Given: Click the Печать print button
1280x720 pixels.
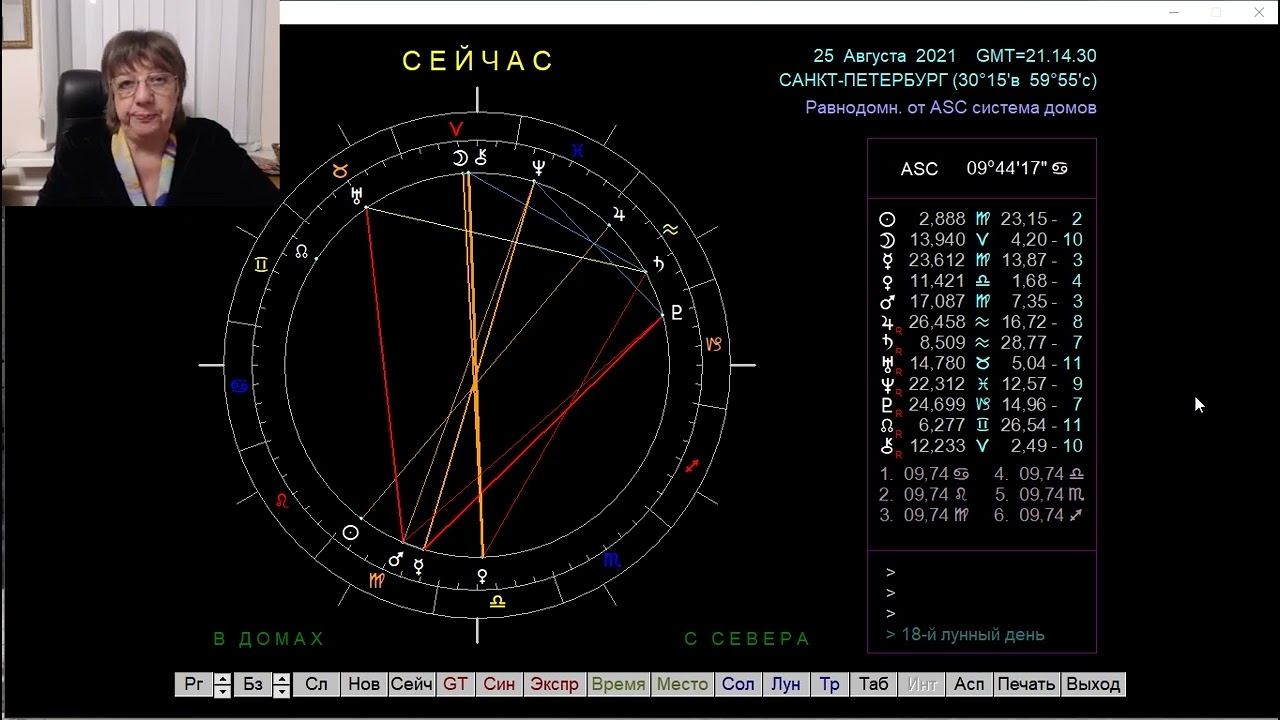Looking at the screenshot, I should pos(1026,684).
